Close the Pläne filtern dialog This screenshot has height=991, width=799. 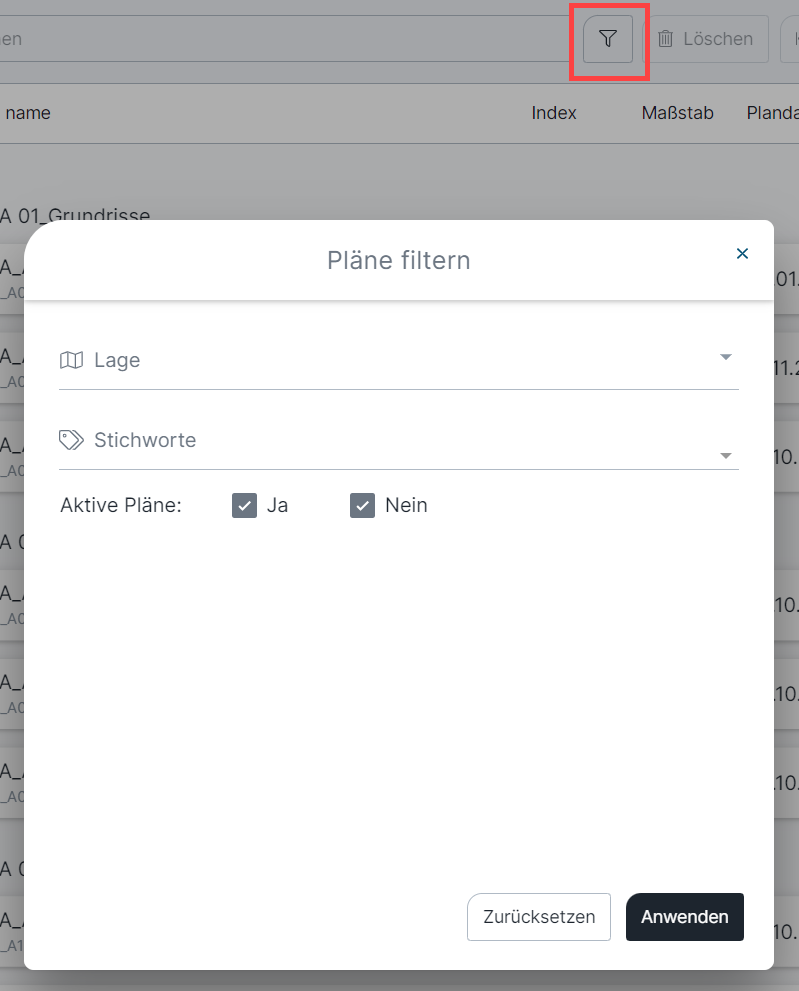click(742, 253)
